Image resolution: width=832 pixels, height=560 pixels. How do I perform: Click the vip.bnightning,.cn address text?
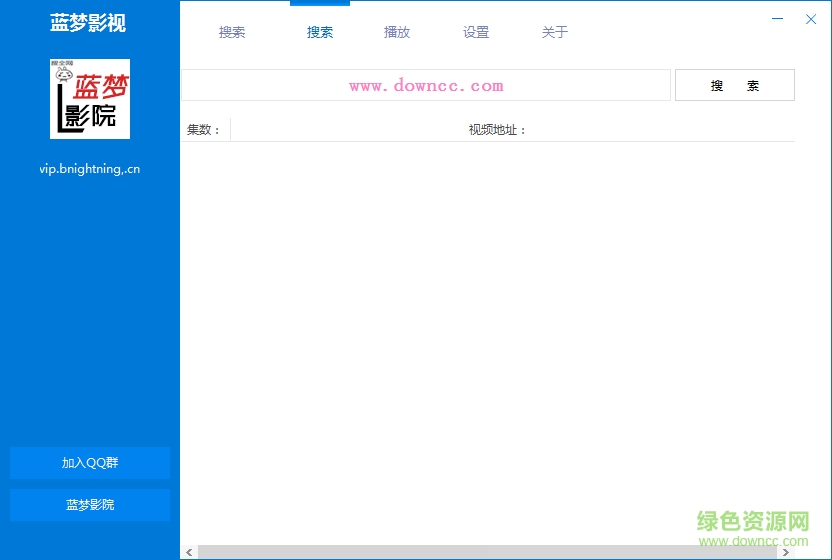90,169
